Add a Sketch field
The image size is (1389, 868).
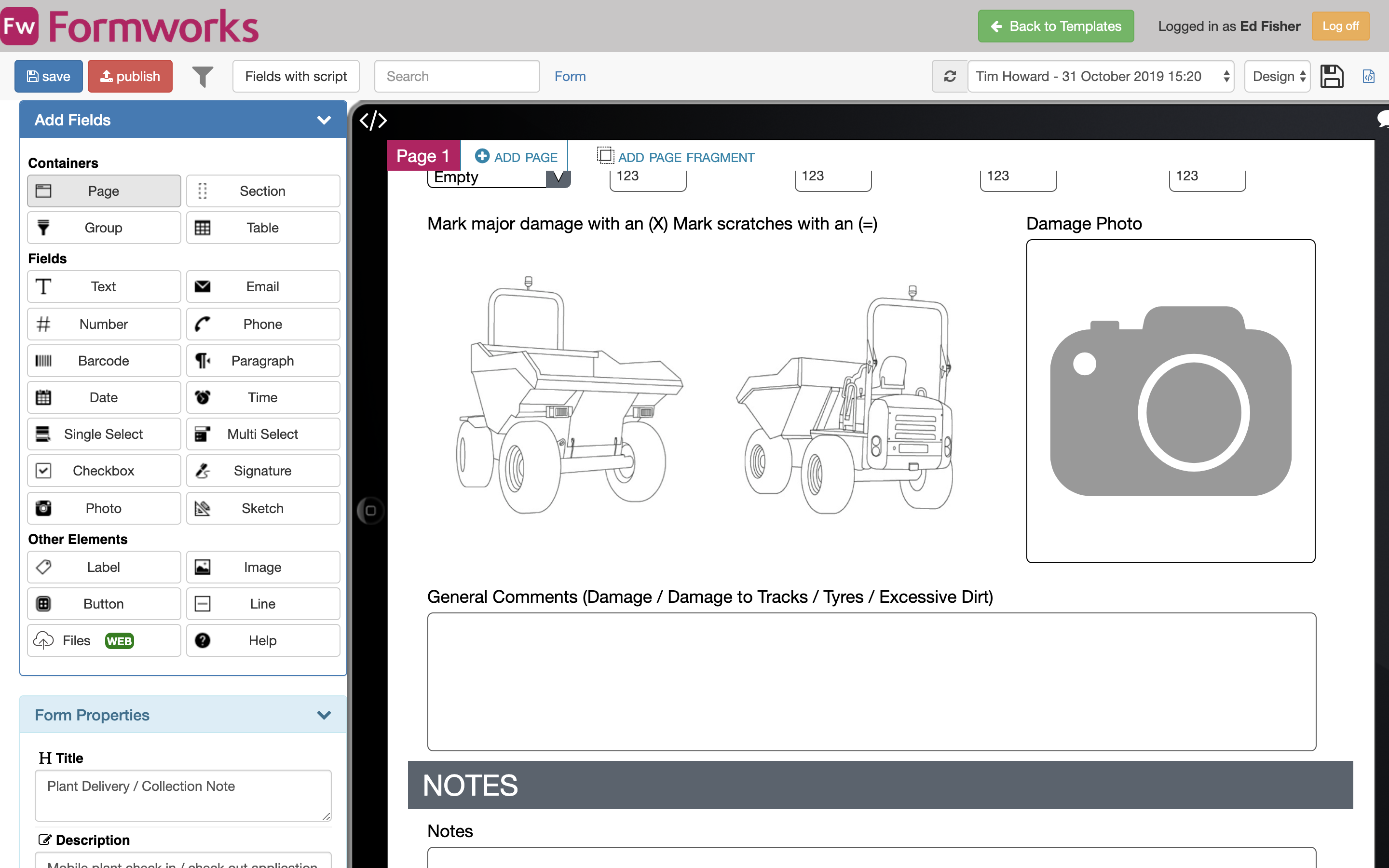(x=263, y=508)
